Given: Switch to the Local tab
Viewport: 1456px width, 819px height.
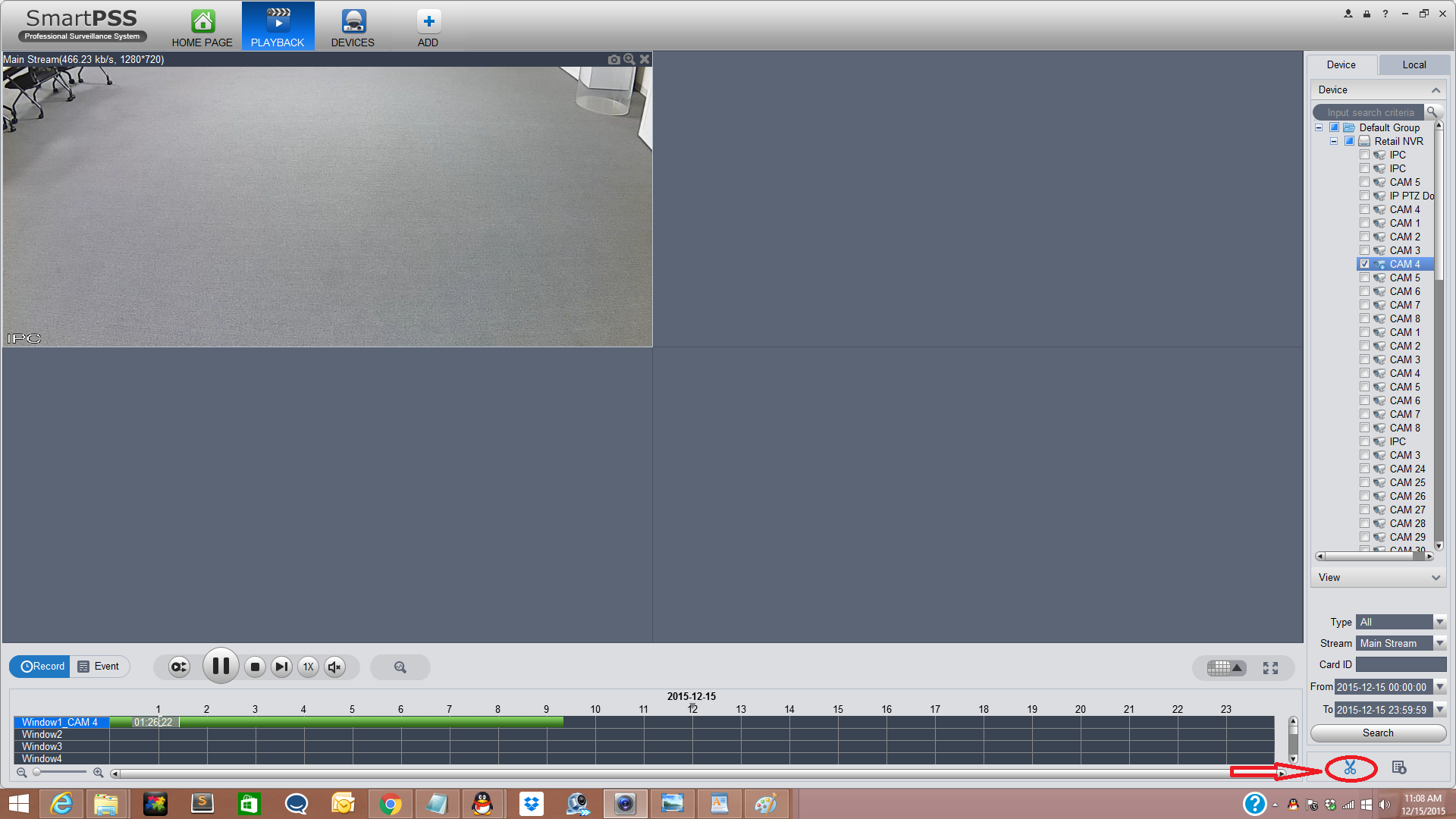Looking at the screenshot, I should (x=1414, y=65).
